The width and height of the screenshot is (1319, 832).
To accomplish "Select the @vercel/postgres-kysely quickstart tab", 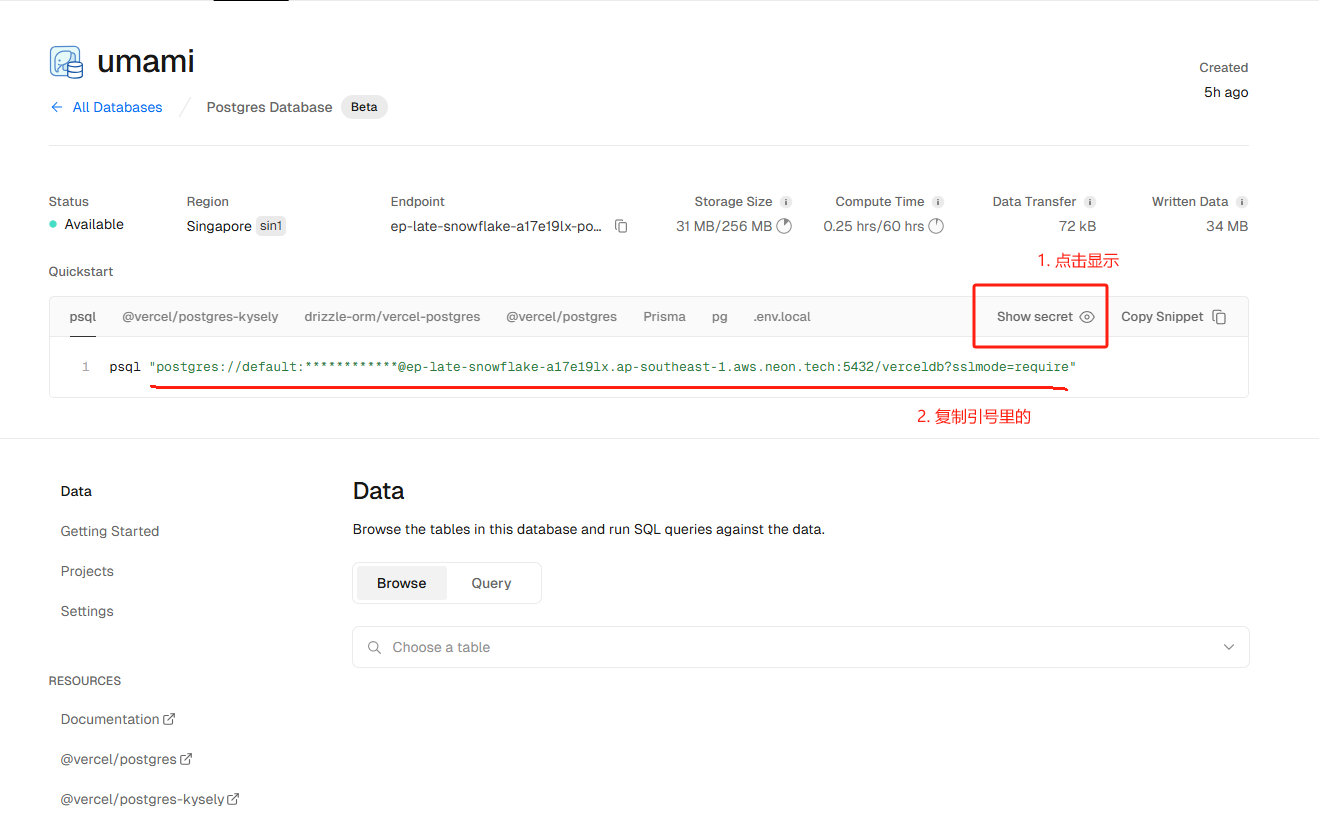I will (x=200, y=317).
